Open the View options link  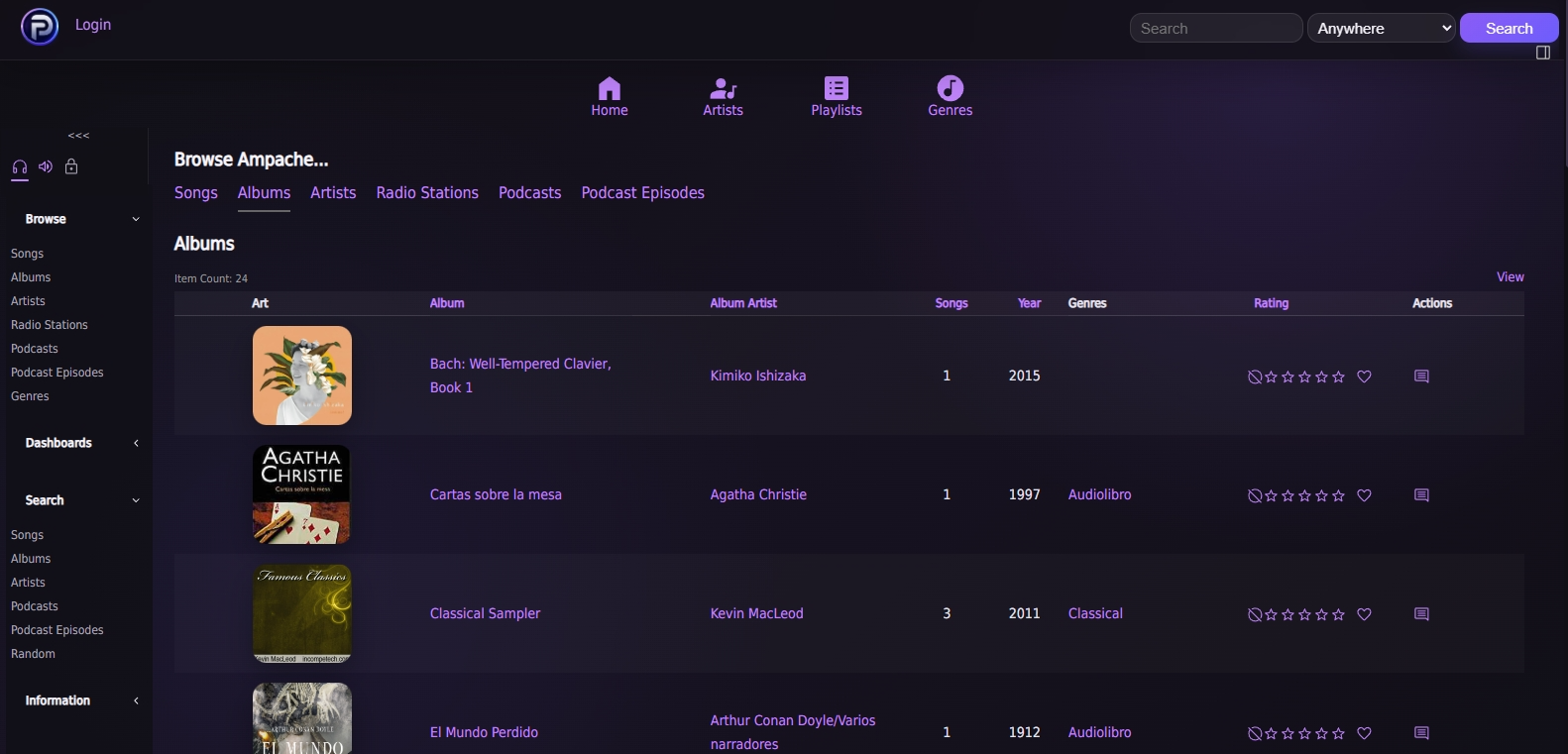coord(1510,276)
